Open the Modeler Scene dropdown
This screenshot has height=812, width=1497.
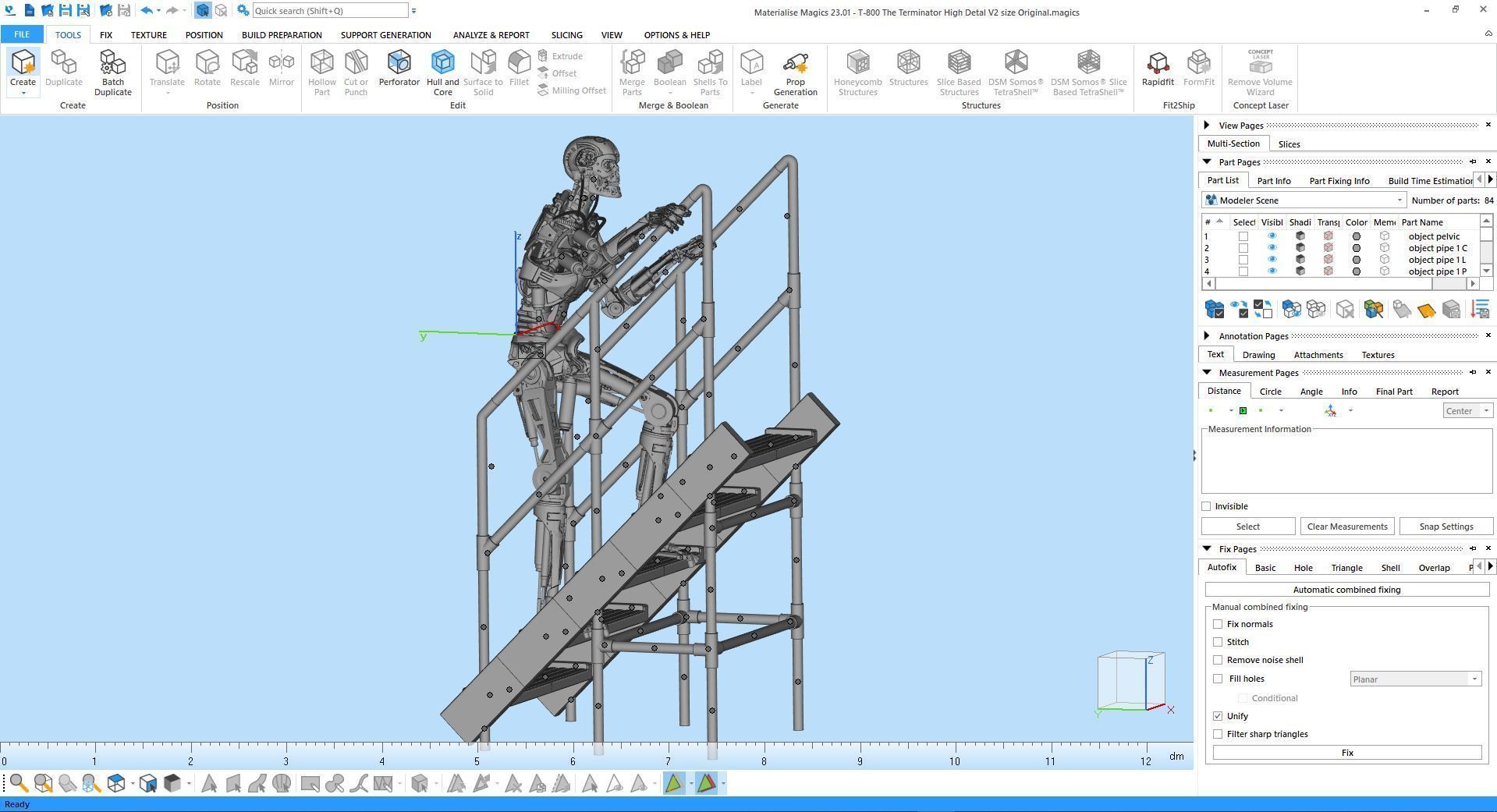[1304, 200]
